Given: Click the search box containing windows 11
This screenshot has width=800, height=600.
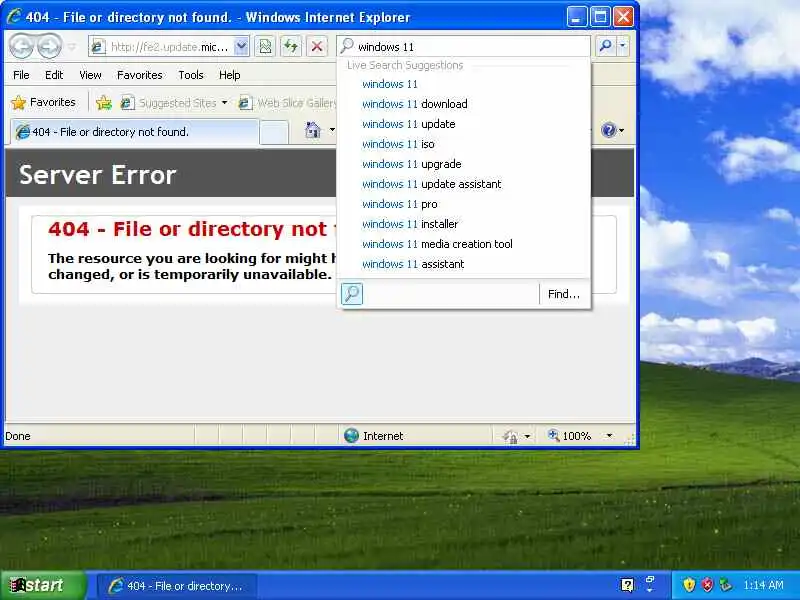Looking at the screenshot, I should 463,47.
